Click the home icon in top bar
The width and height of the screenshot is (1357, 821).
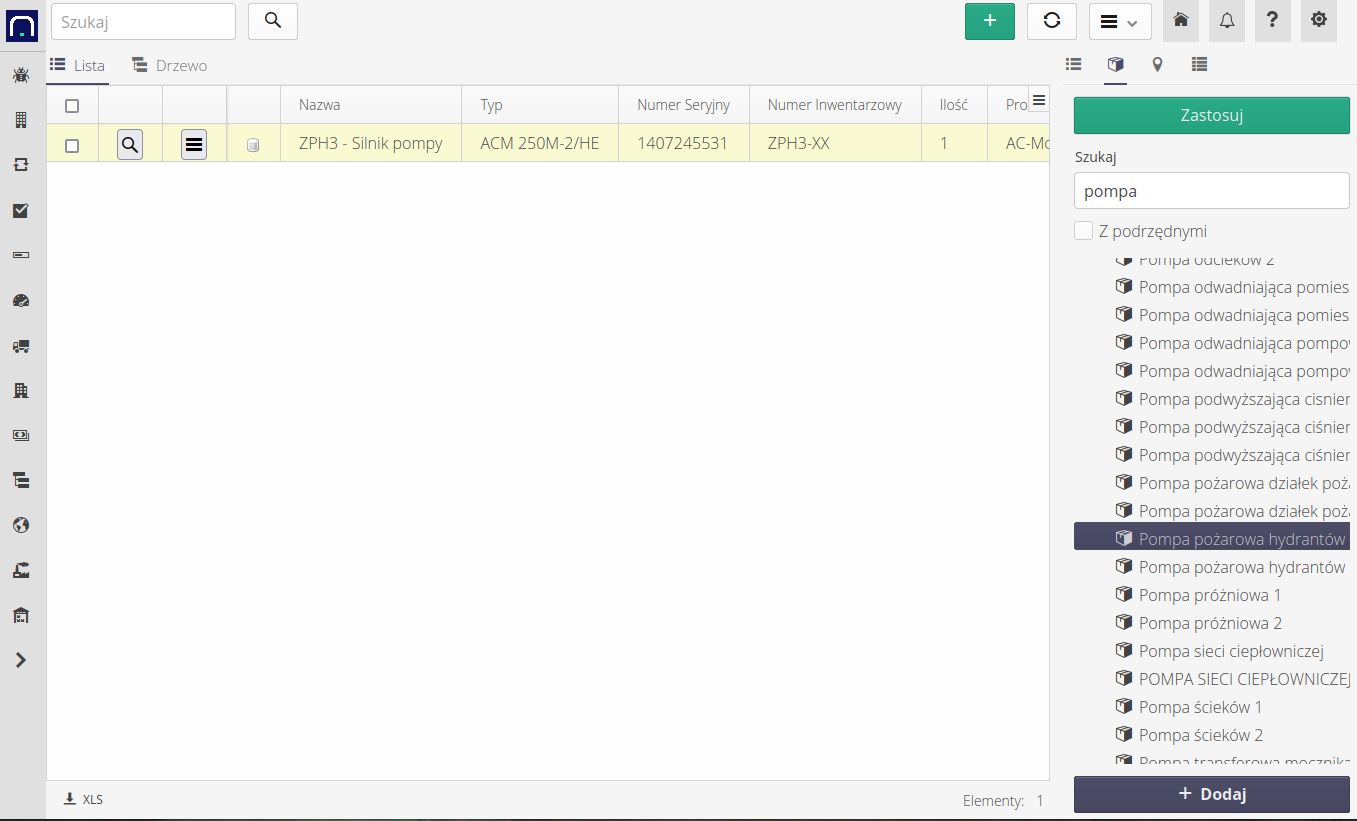coord(1181,20)
